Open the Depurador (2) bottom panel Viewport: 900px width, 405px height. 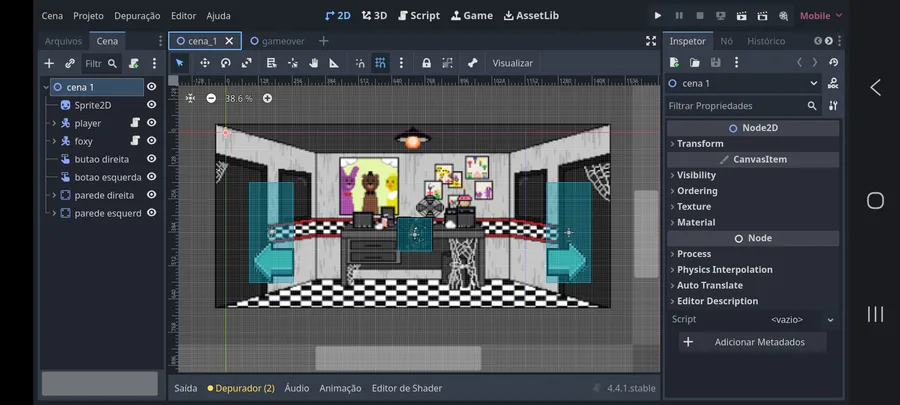(x=241, y=388)
